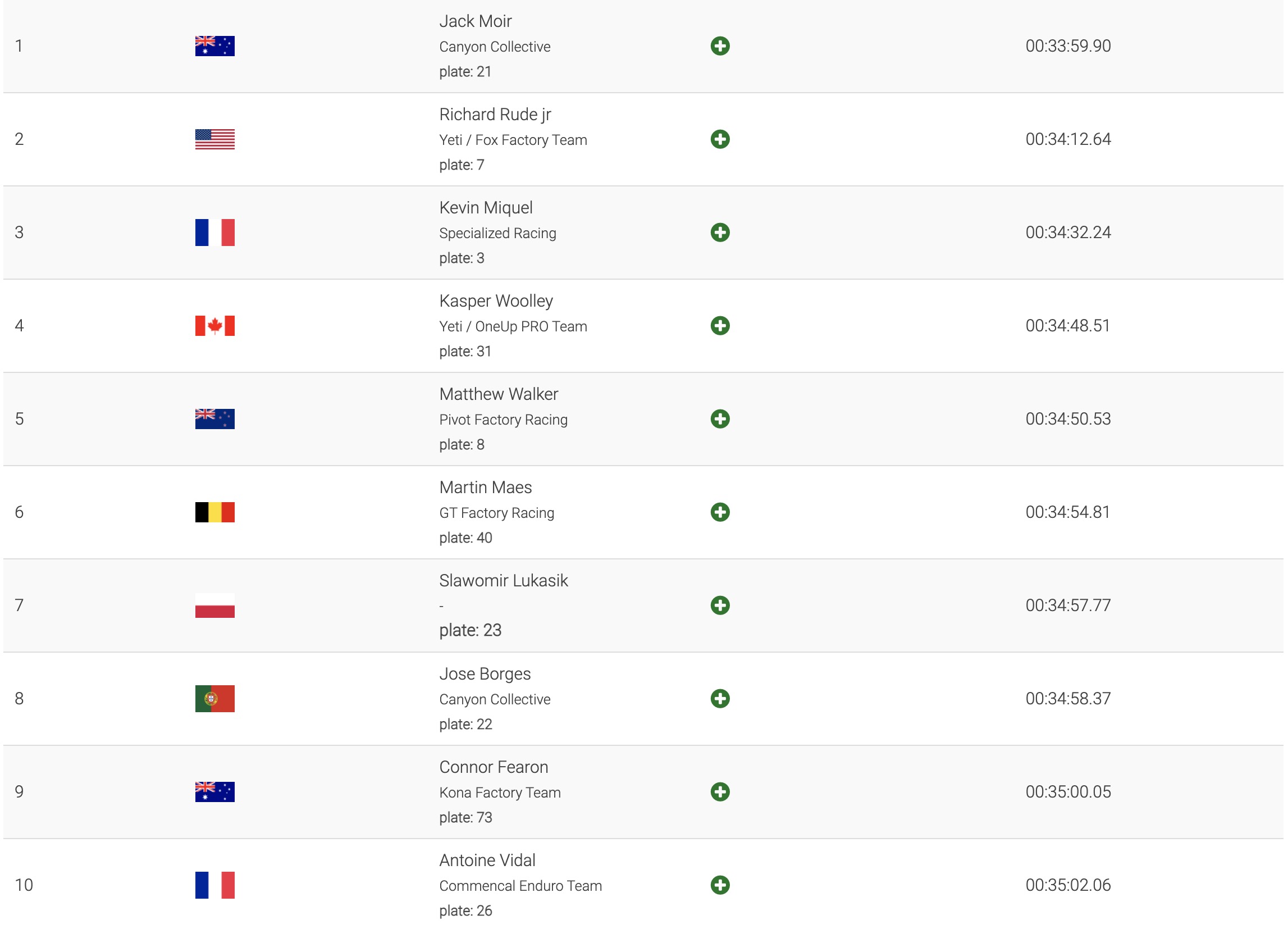Expand Martin Maes row details
Screen dimensions: 1288x929
(x=720, y=512)
